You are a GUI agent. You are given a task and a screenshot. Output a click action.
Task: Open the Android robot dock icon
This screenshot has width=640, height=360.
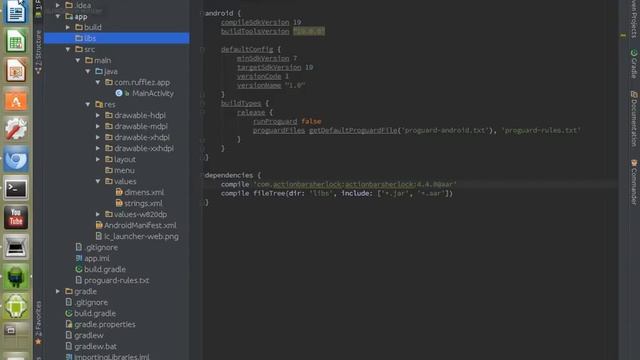(x=16, y=306)
